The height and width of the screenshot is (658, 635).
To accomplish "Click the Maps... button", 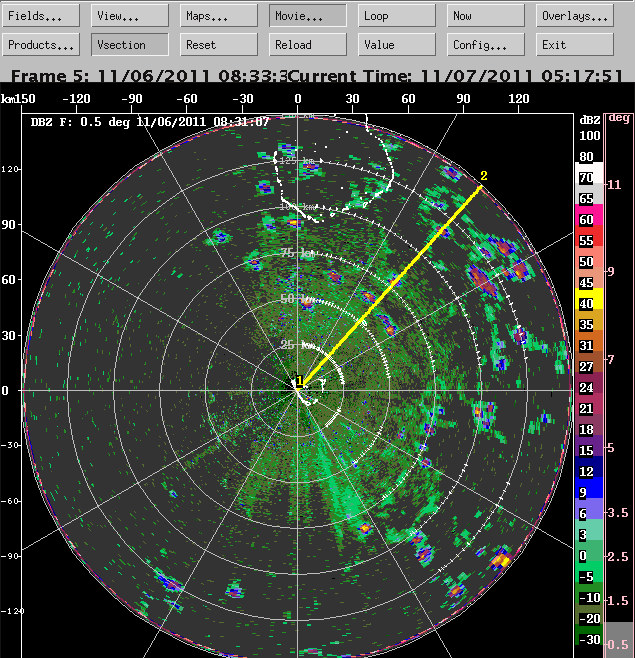I will 219,16.
